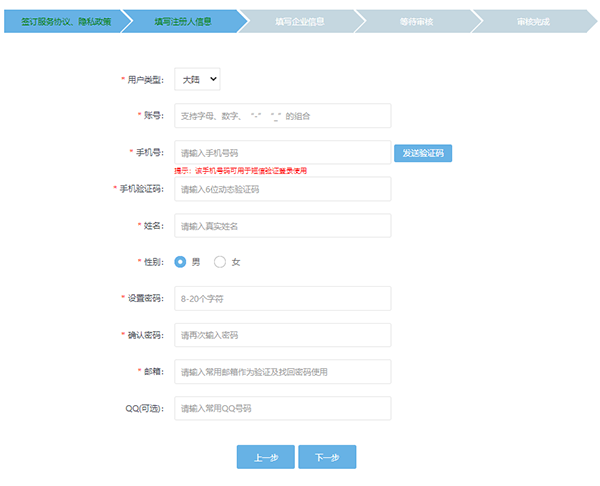This screenshot has height=486, width=600.
Task: Focus the 手机验证码 input field
Action: [x=282, y=189]
